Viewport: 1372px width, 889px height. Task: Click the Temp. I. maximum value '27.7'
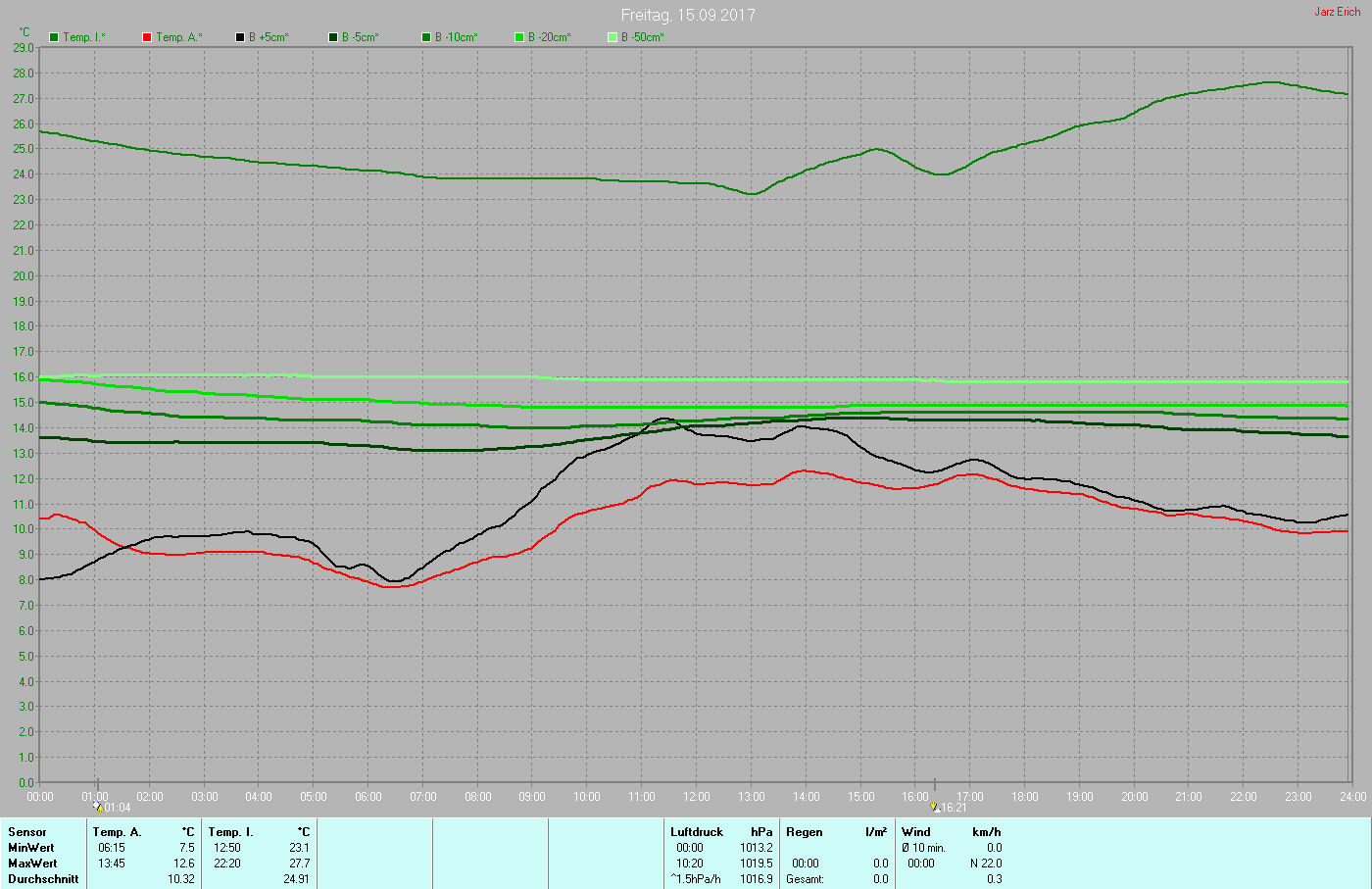click(299, 864)
